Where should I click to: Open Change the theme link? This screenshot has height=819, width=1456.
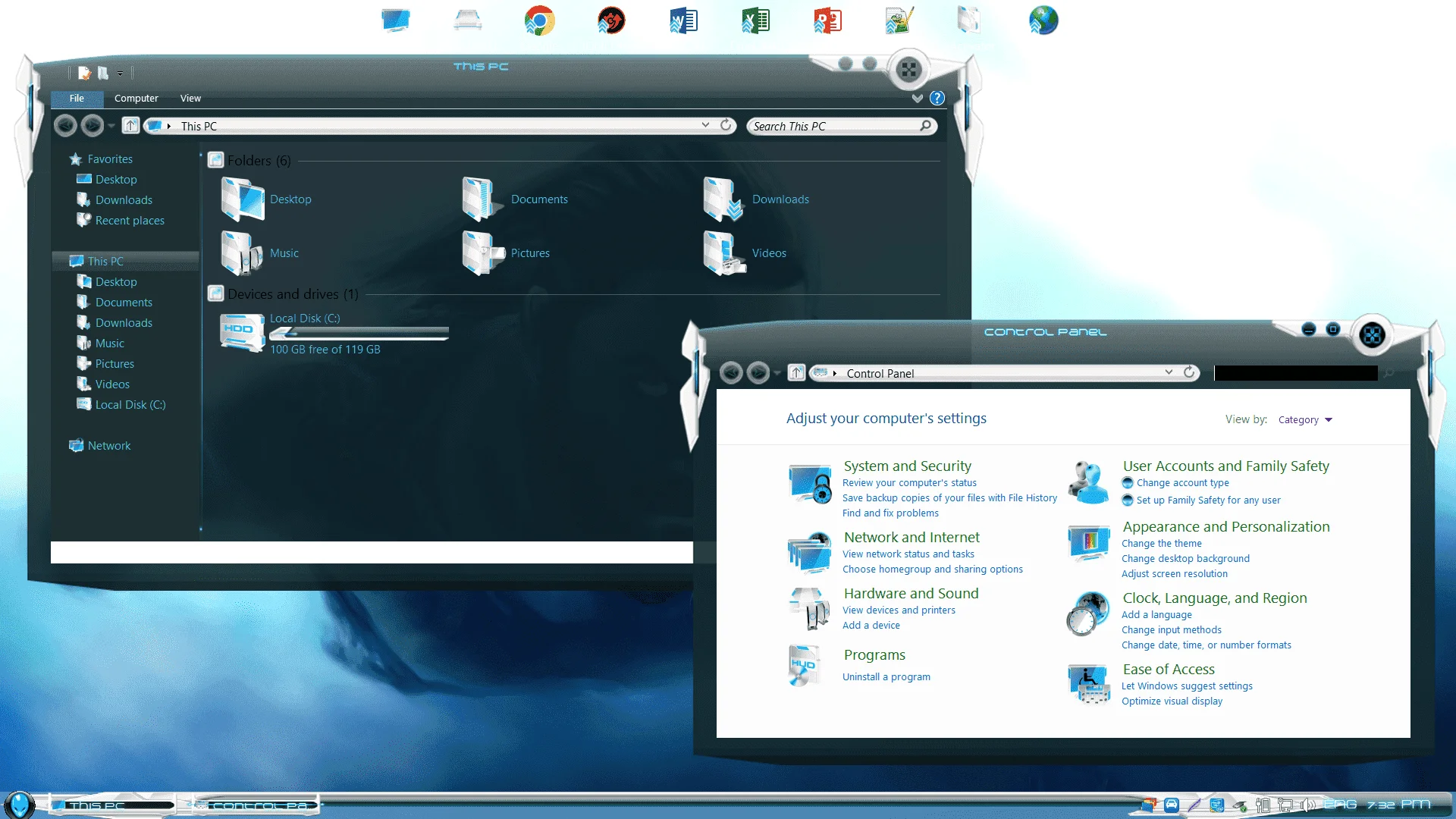tap(1161, 544)
